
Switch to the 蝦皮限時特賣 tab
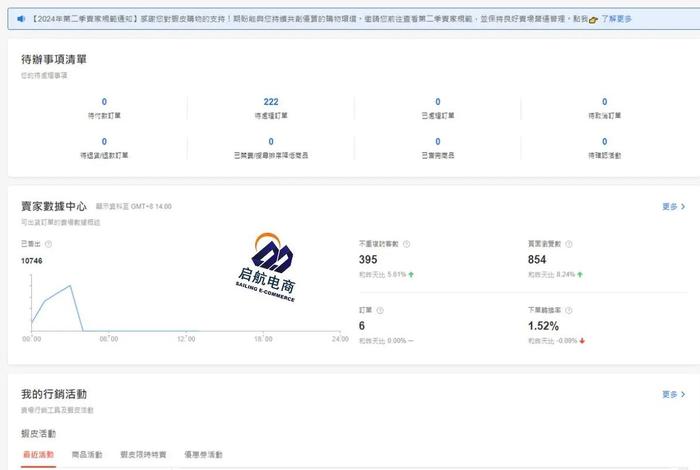coord(143,454)
